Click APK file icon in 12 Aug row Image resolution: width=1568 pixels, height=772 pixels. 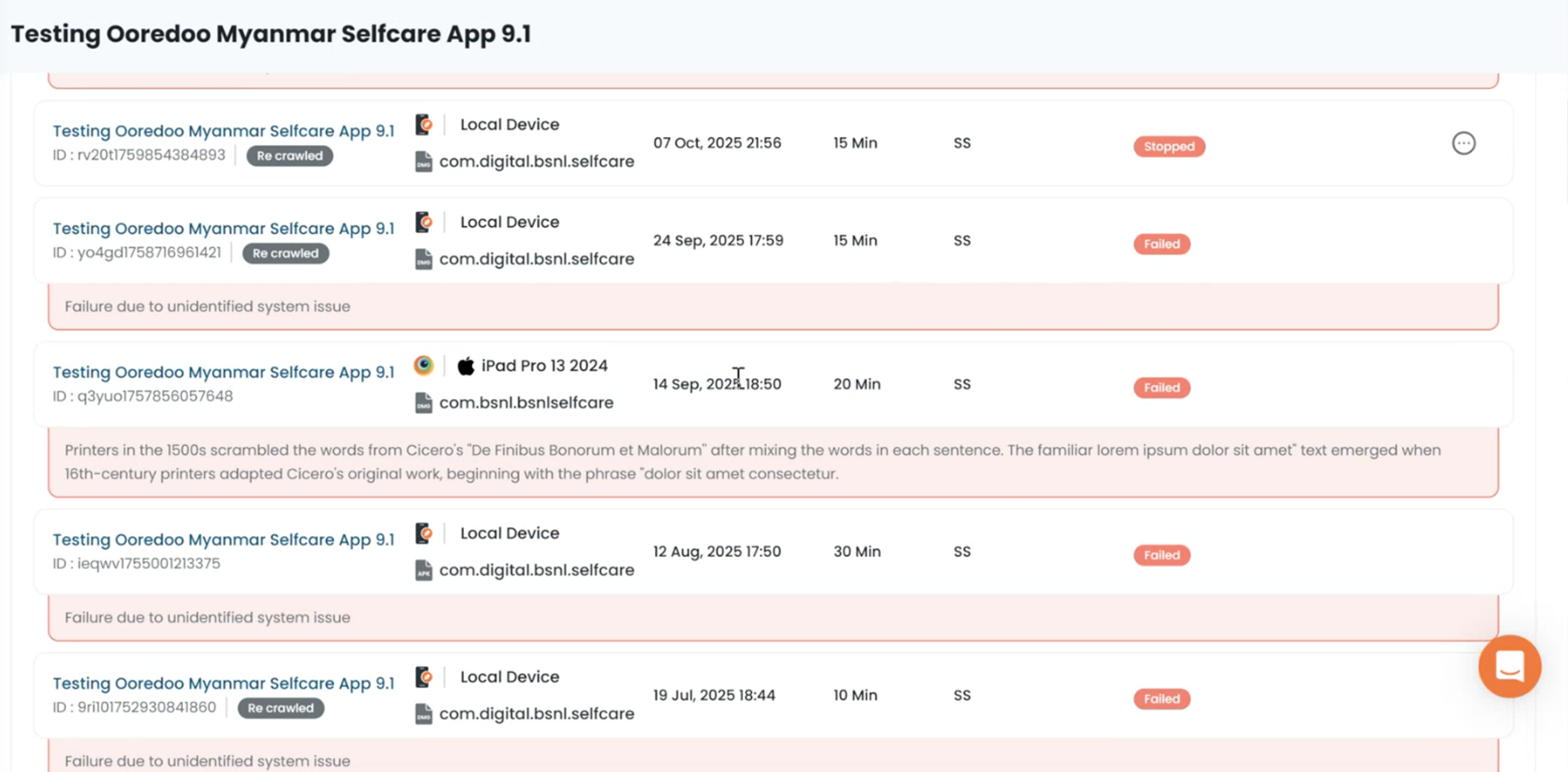[x=423, y=570]
